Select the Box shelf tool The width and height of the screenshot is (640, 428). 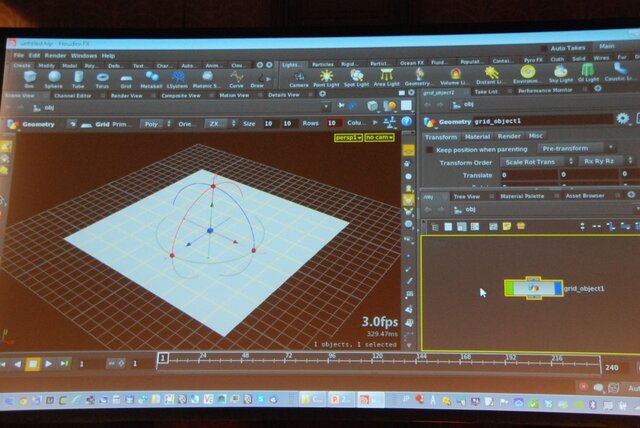30,79
